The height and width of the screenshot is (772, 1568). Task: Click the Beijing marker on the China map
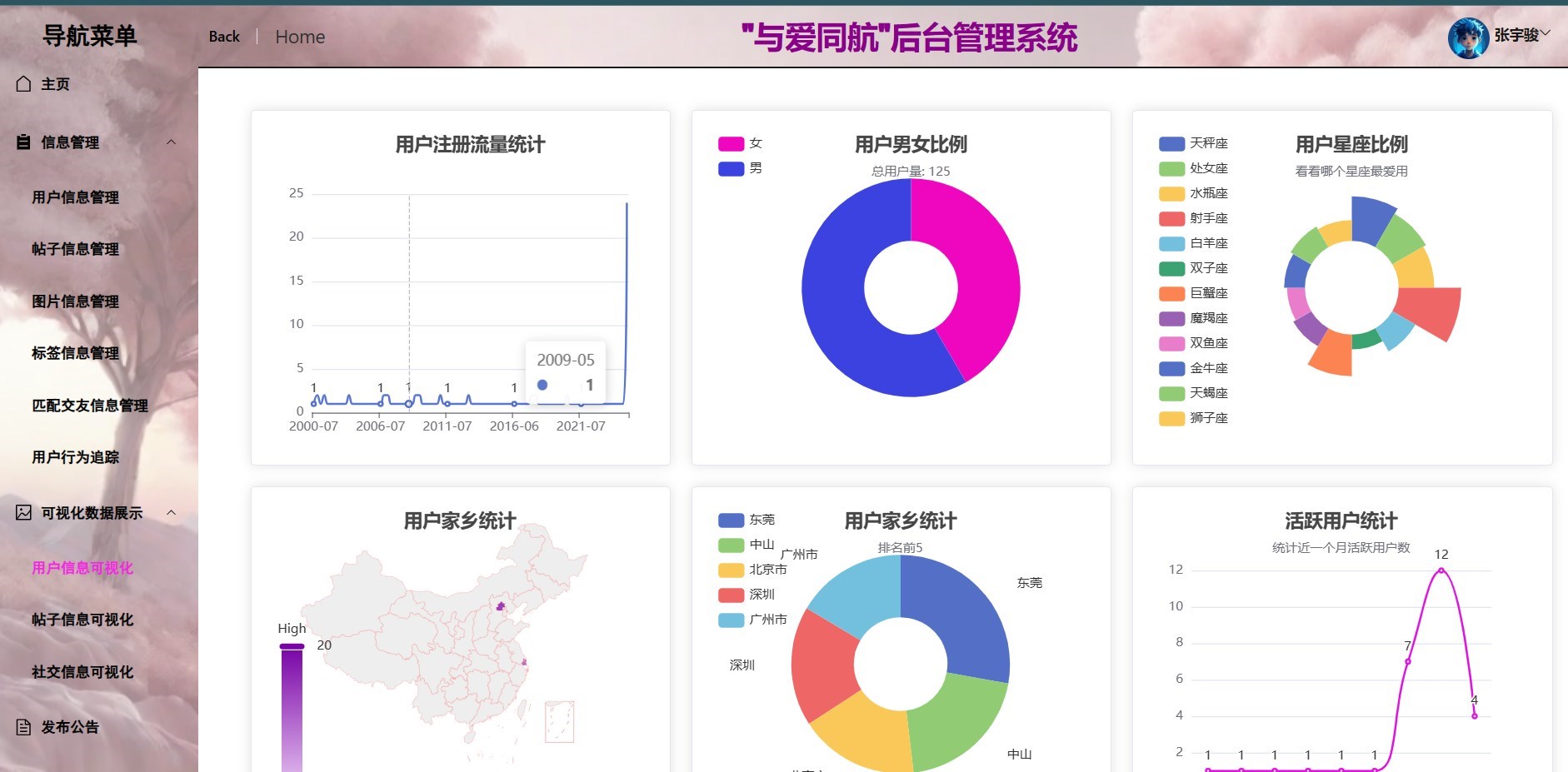click(501, 606)
